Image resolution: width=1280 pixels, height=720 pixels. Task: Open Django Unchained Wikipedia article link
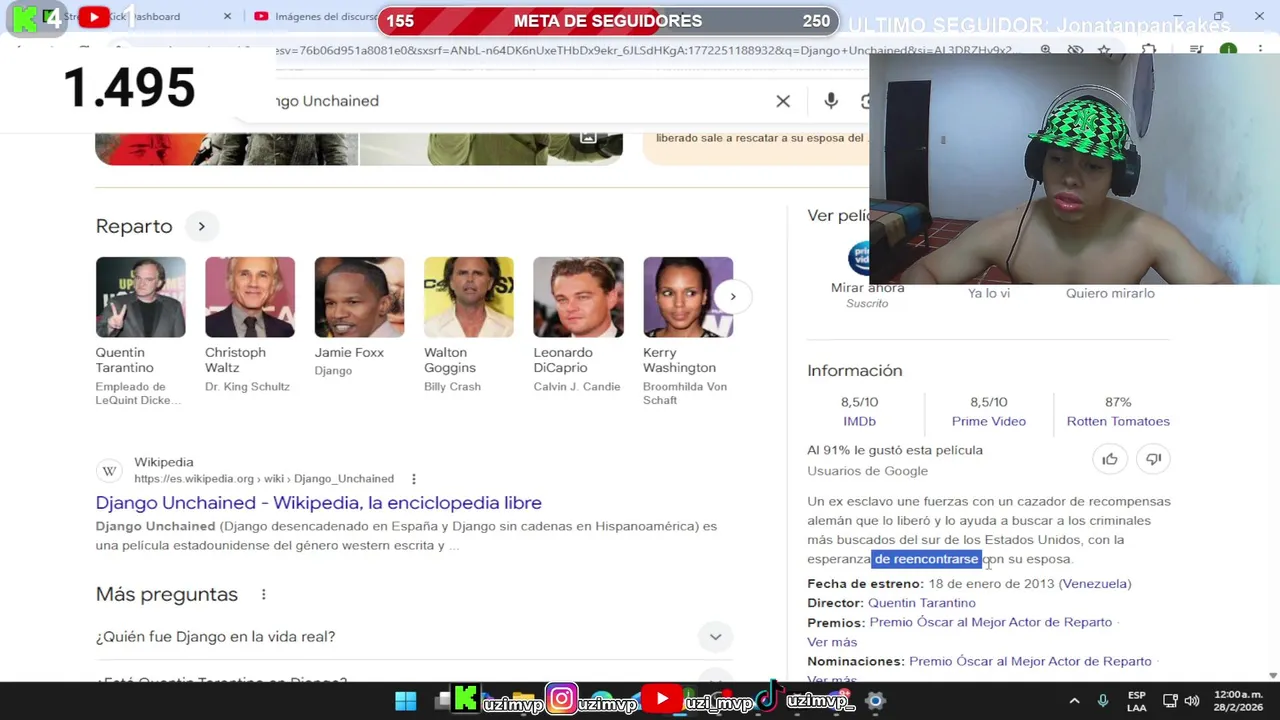pyautogui.click(x=319, y=503)
